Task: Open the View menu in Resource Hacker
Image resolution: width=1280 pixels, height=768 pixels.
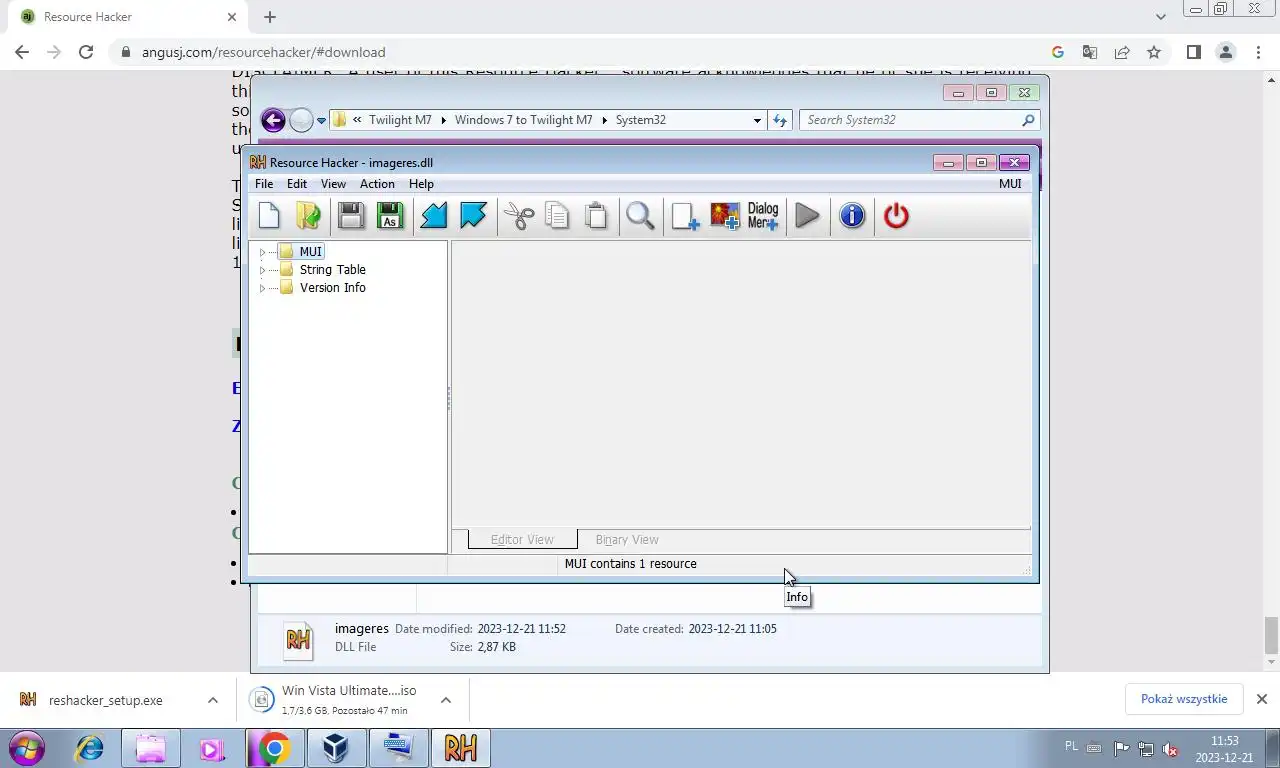Action: (333, 184)
